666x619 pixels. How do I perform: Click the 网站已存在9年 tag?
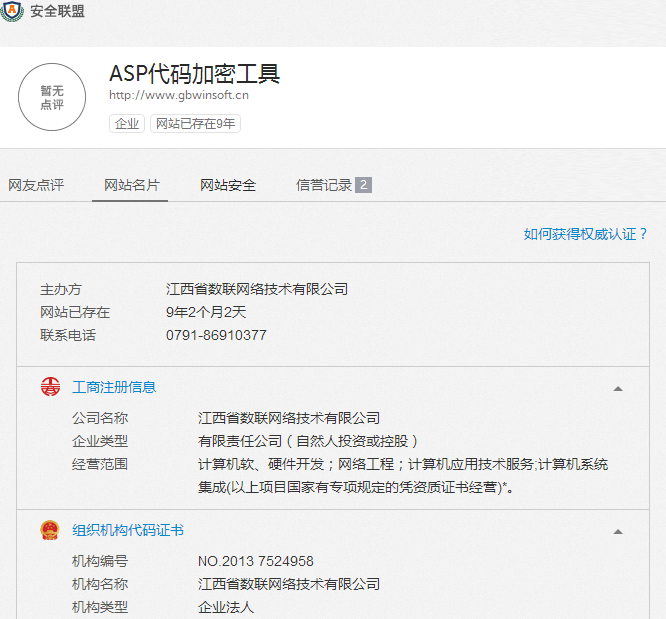195,124
